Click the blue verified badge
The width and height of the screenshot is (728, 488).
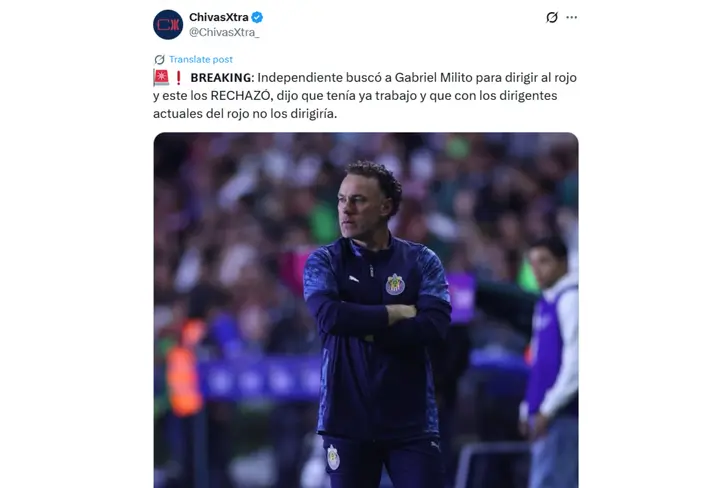(257, 18)
